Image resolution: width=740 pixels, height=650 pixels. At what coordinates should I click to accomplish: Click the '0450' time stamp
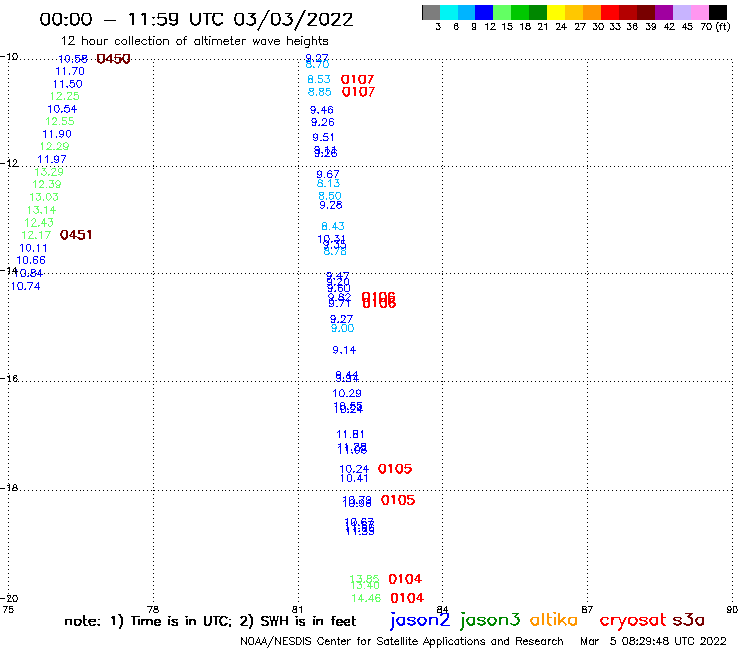pyautogui.click(x=113, y=59)
